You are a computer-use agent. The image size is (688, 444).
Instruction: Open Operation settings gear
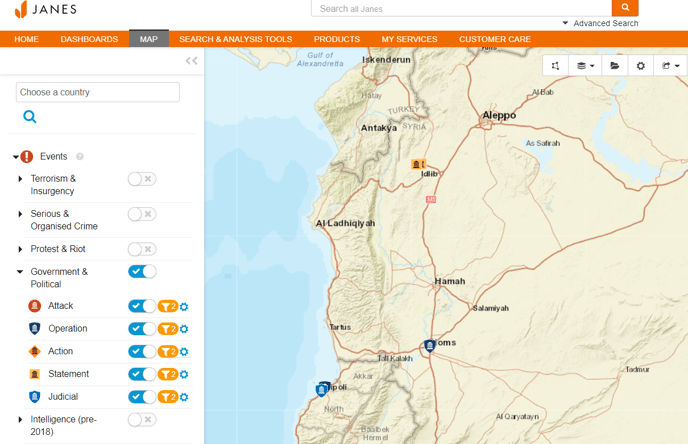click(x=184, y=329)
